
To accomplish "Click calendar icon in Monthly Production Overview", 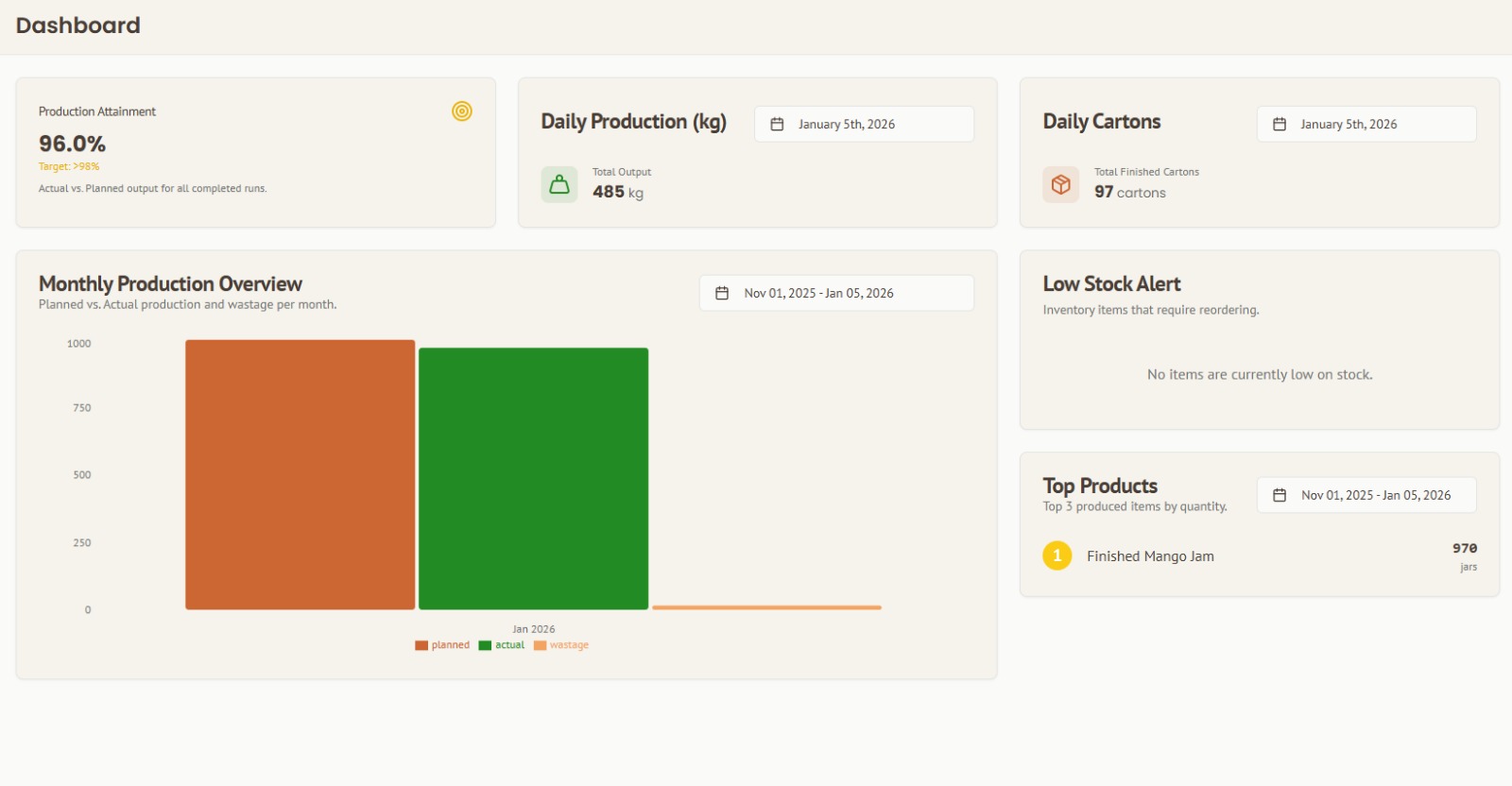I will coord(722,294).
